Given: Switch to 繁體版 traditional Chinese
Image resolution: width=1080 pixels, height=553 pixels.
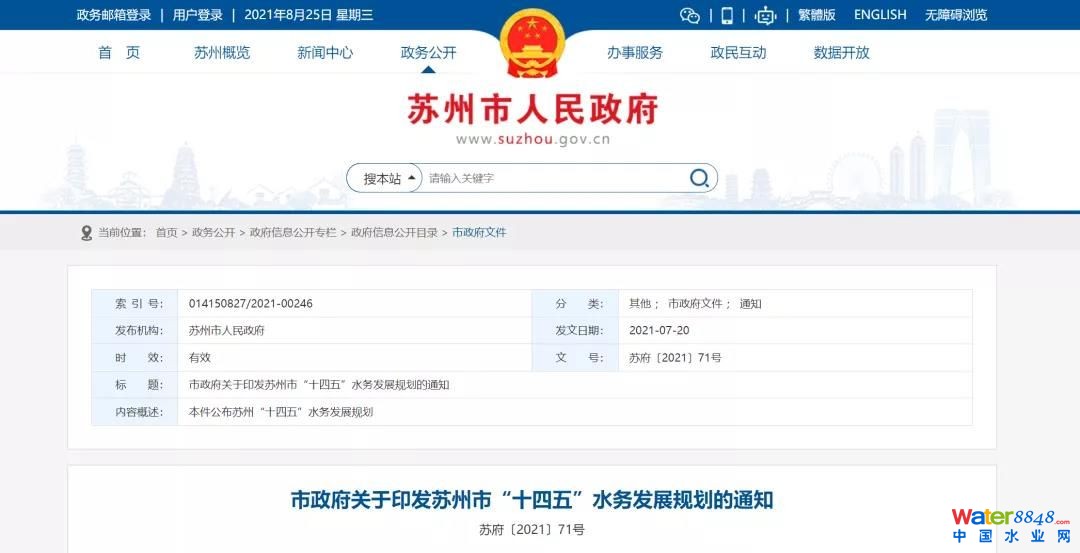Looking at the screenshot, I should pyautogui.click(x=816, y=15).
